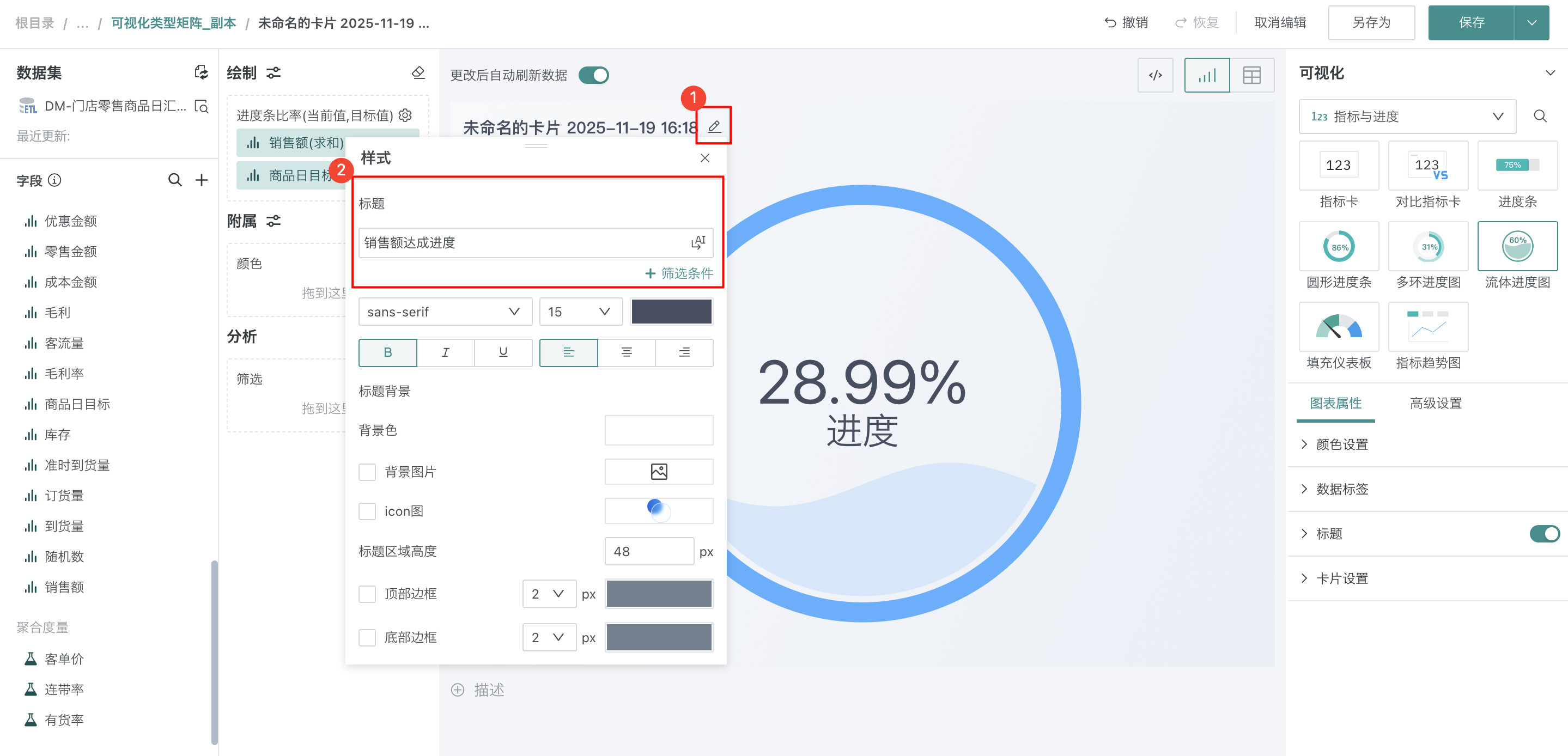Click the eraser icon in the 绘制 panel
1568x756 pixels.
[418, 73]
